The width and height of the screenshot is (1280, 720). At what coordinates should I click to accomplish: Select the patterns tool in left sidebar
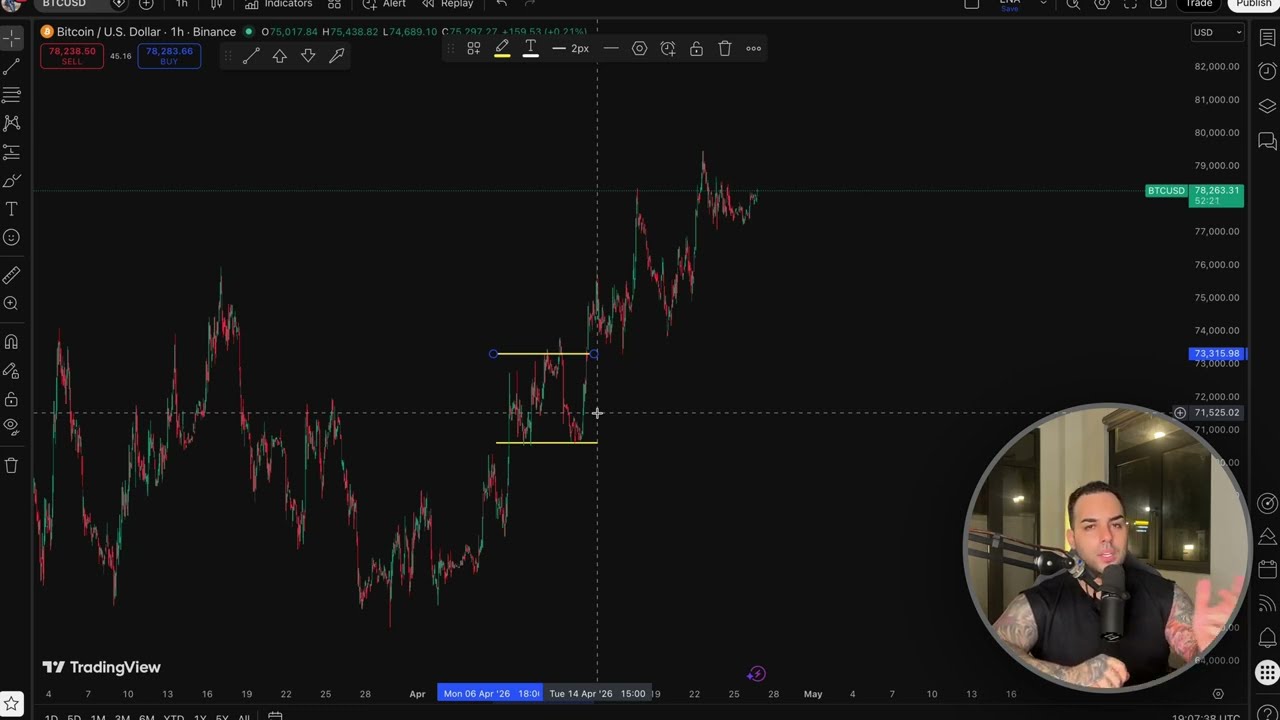coord(12,123)
